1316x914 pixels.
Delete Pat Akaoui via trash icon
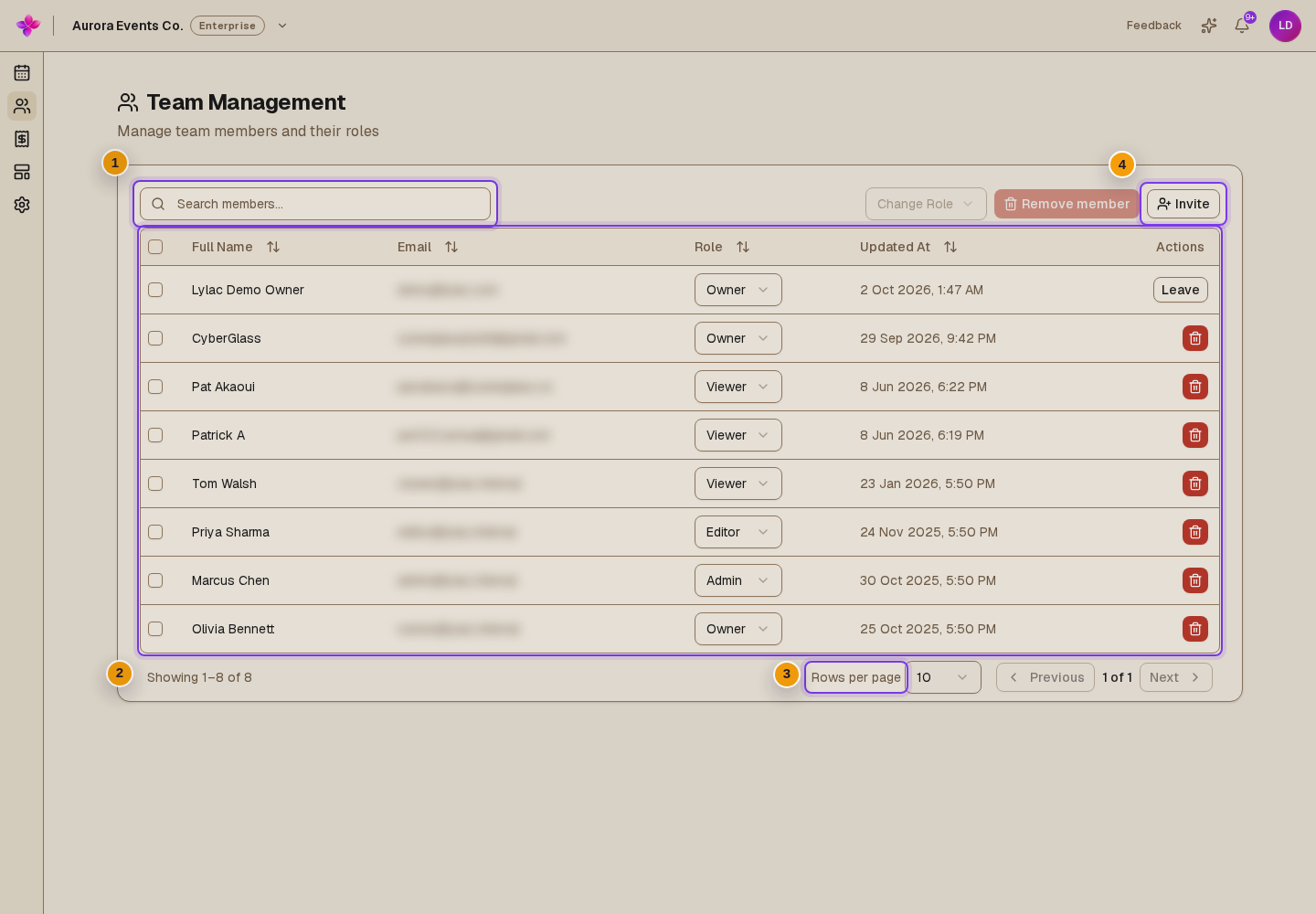pyautogui.click(x=1195, y=387)
